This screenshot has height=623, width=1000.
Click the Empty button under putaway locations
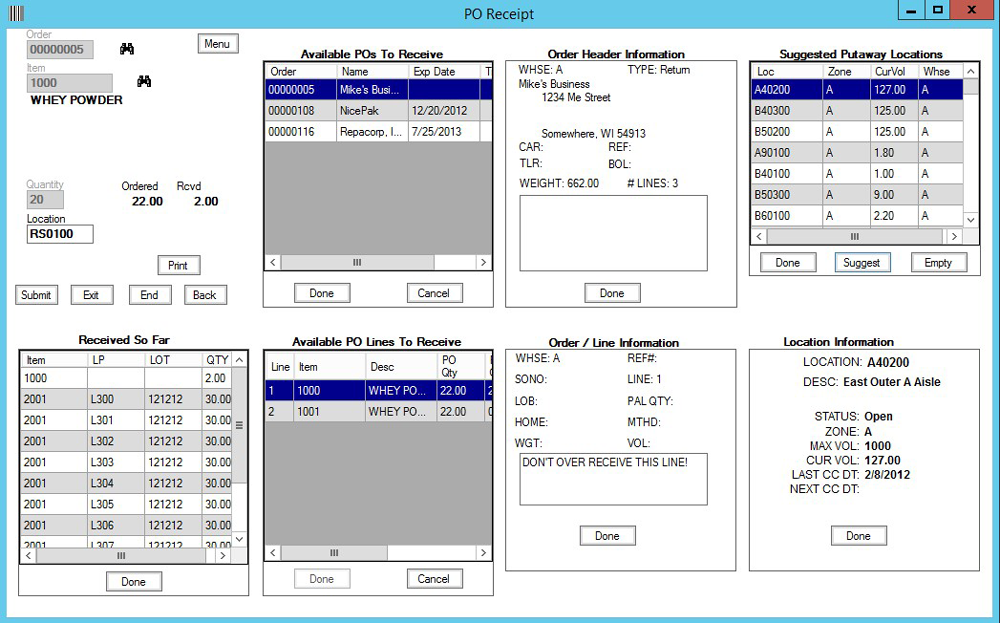click(x=938, y=263)
